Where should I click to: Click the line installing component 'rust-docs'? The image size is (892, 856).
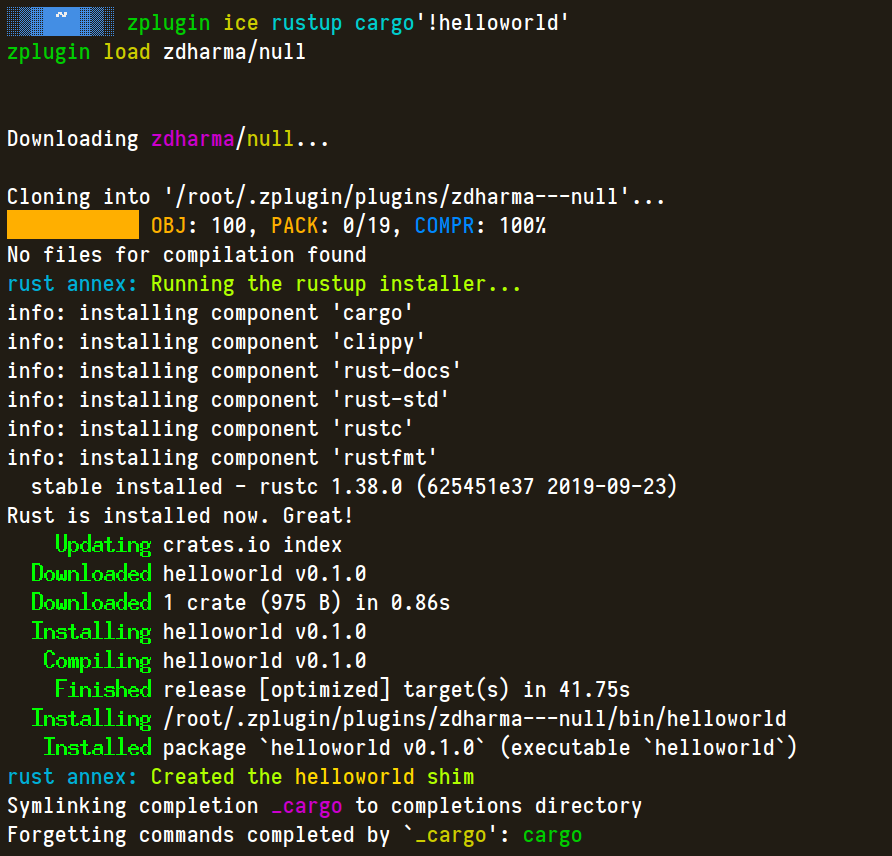coord(234,371)
